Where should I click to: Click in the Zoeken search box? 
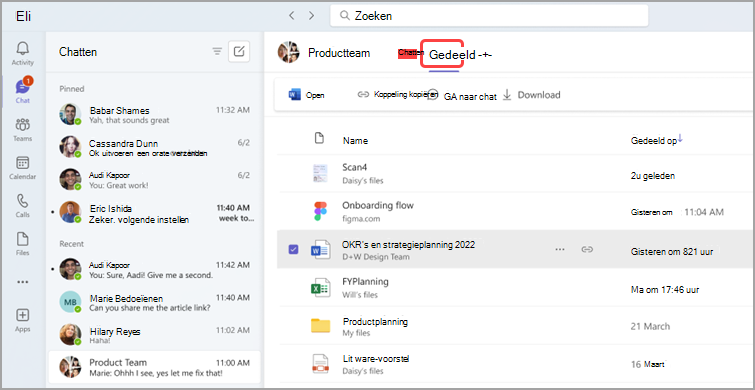click(489, 16)
